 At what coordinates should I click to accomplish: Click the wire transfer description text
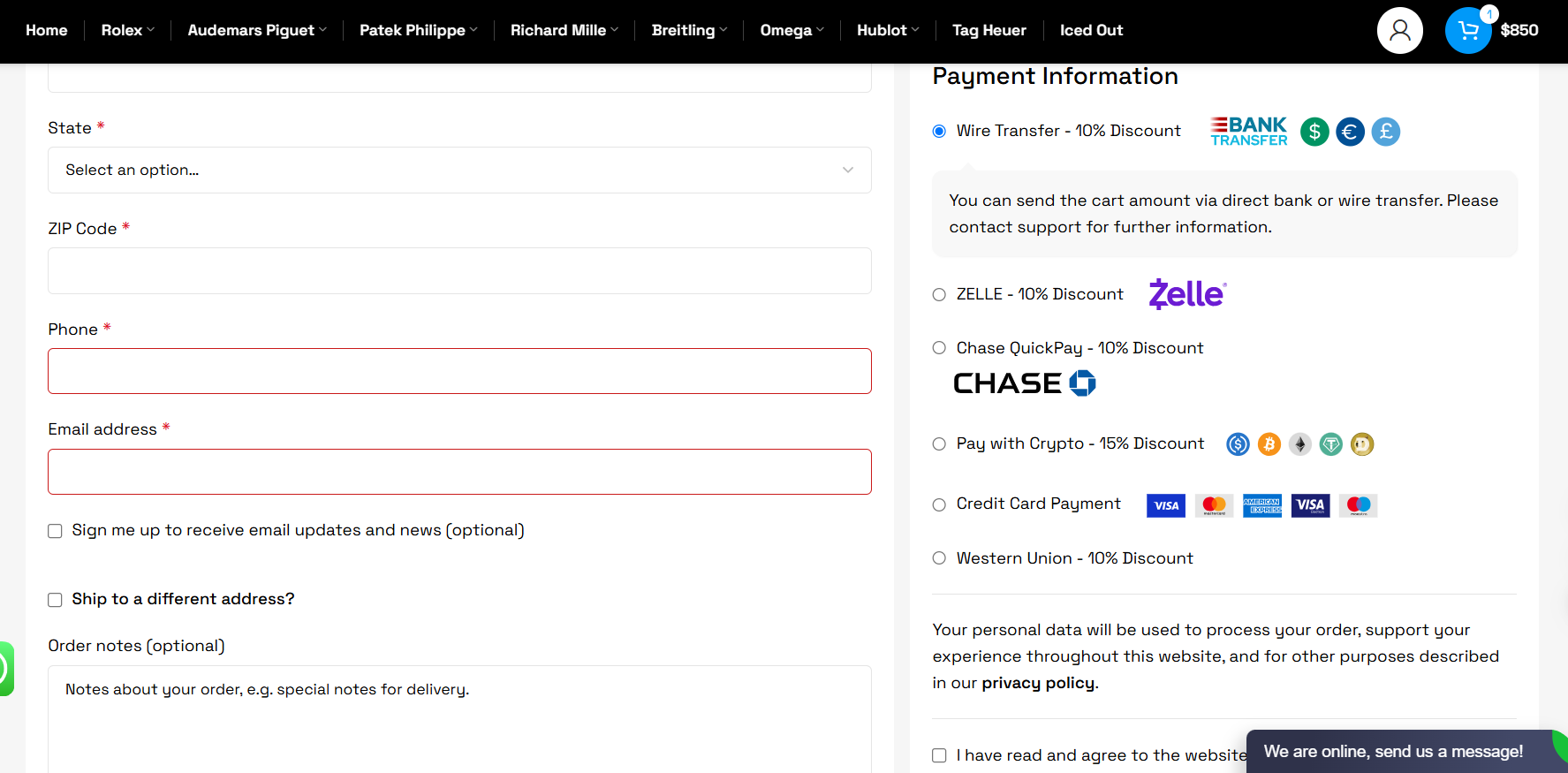coord(1223,214)
